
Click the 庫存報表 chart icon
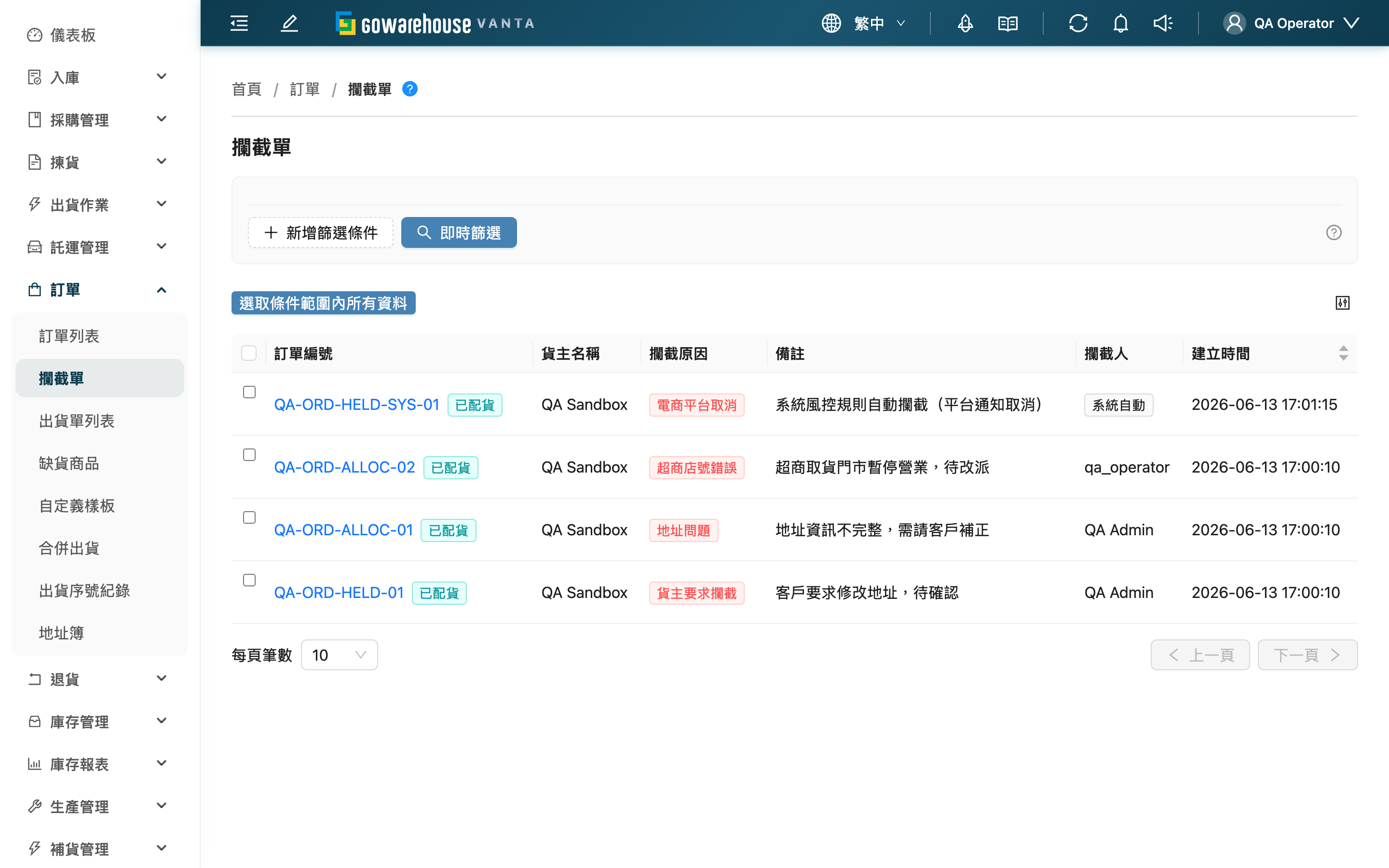tap(35, 764)
